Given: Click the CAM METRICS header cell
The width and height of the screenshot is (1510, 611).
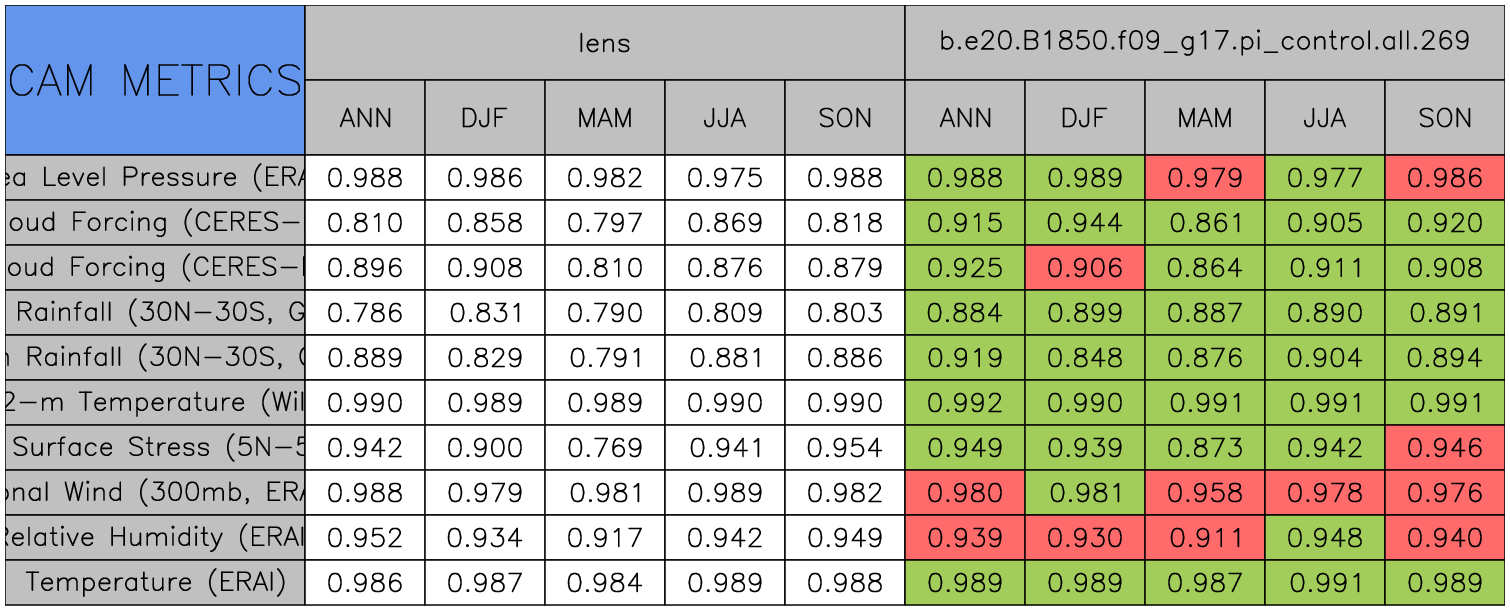Looking at the screenshot, I should point(155,80).
